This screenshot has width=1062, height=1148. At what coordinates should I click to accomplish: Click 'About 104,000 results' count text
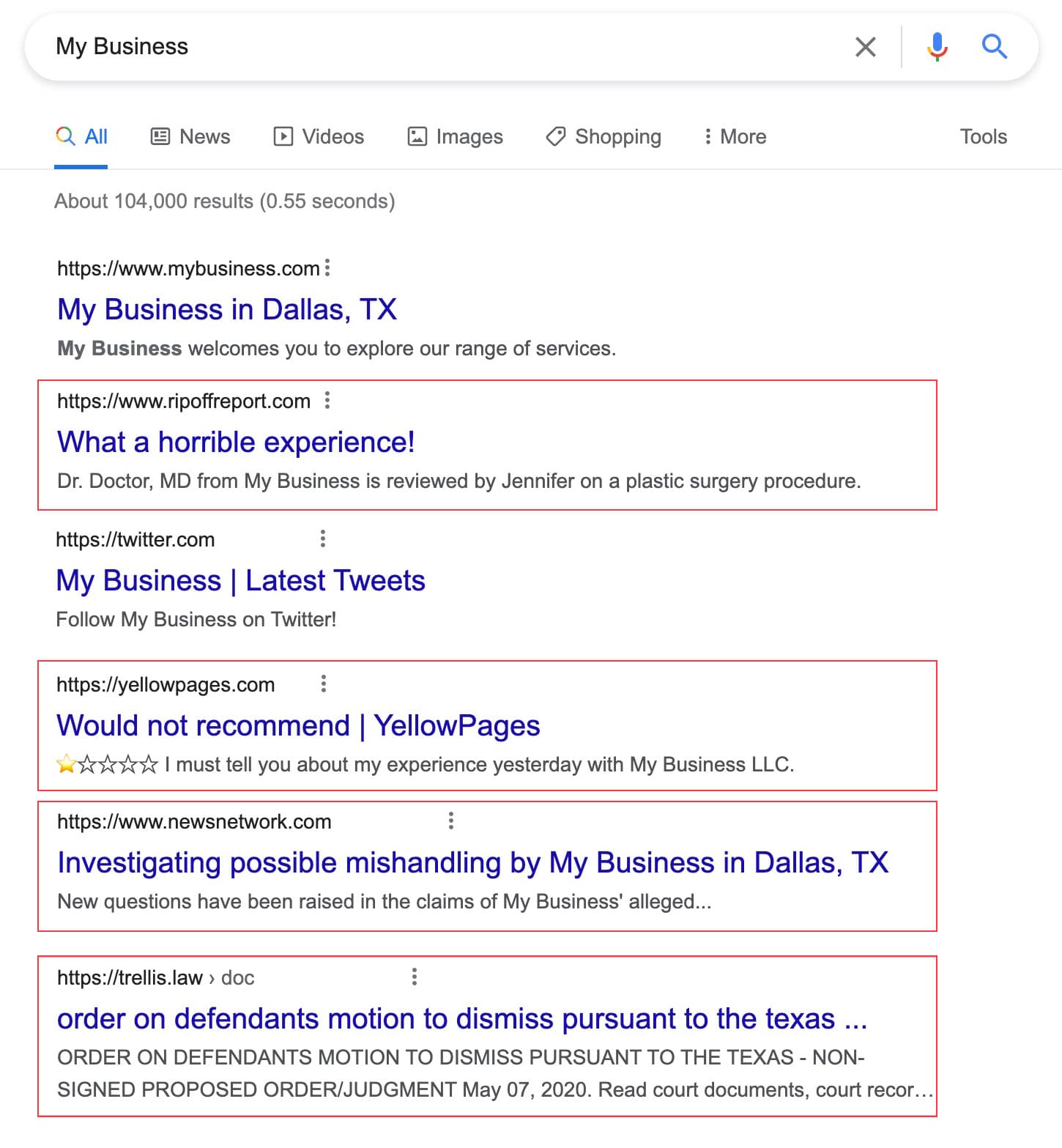(154, 201)
